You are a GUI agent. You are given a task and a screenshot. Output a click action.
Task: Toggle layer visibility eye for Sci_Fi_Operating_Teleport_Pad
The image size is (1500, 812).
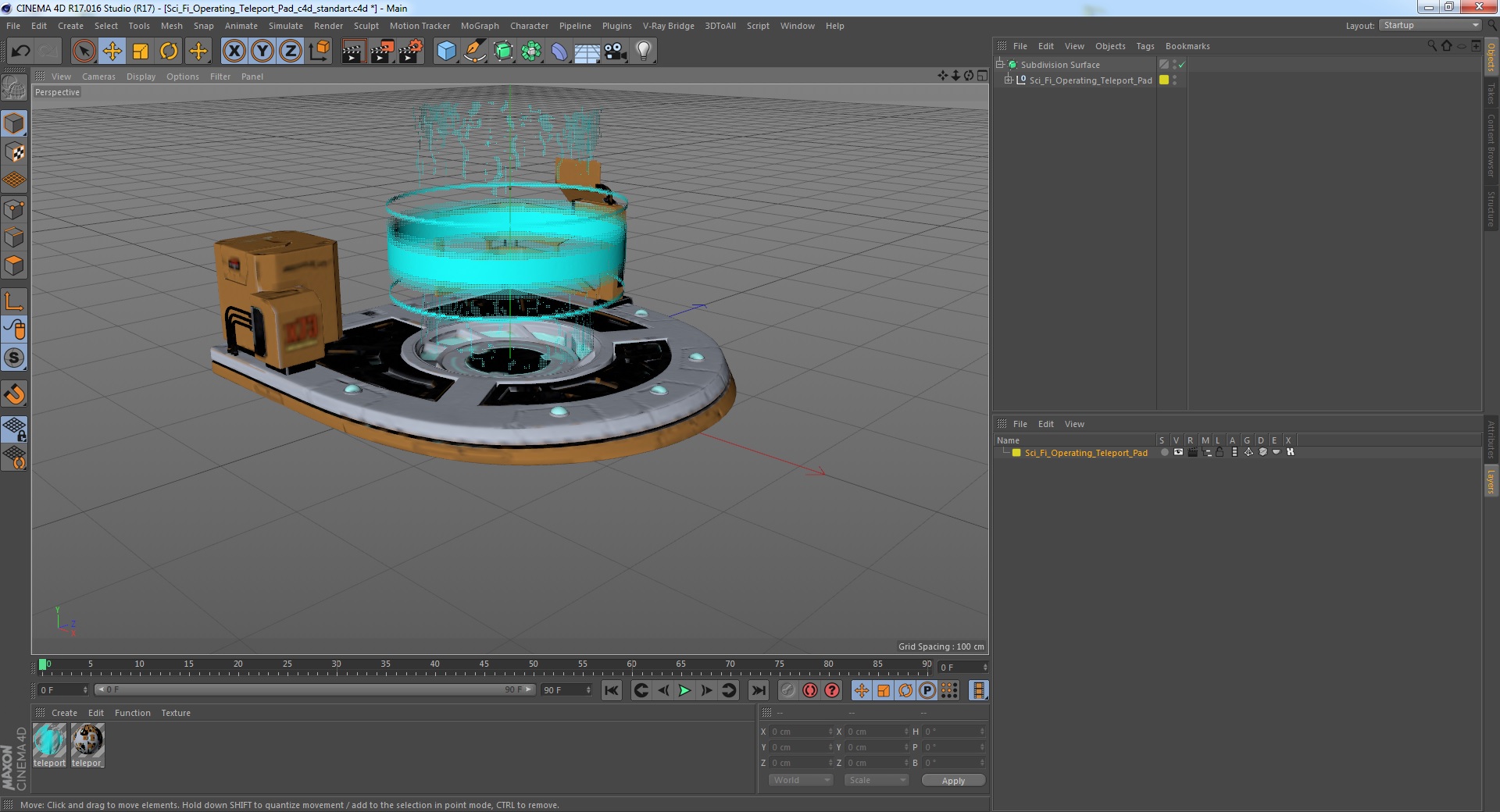[1178, 452]
